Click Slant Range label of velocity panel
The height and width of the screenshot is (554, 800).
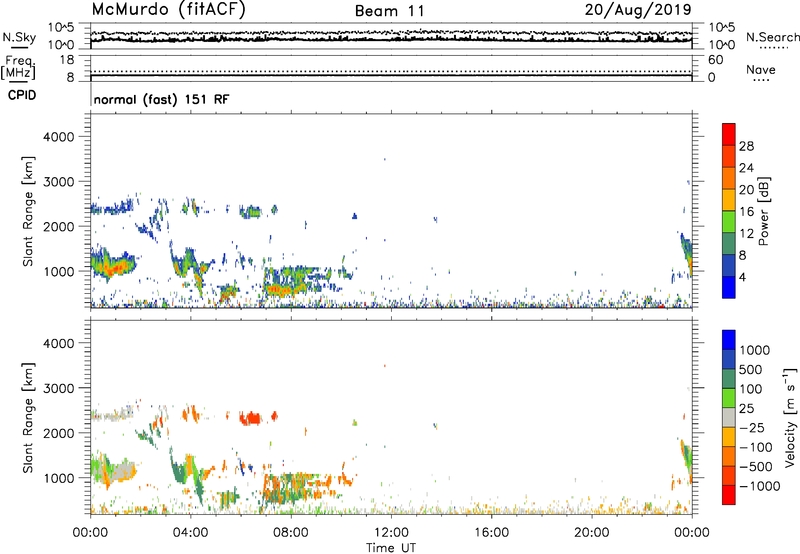pyautogui.click(x=28, y=418)
